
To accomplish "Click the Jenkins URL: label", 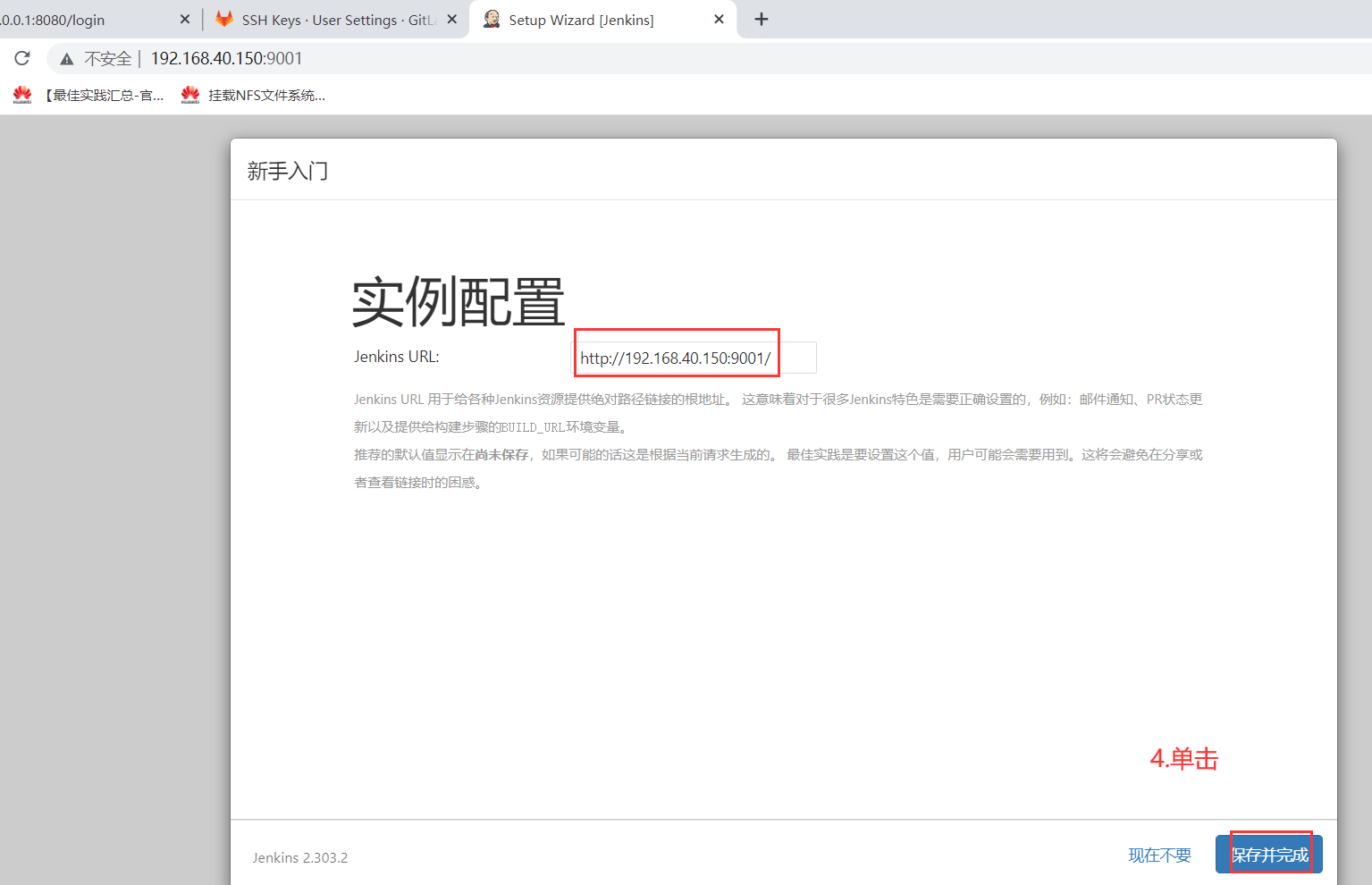I will click(x=397, y=357).
